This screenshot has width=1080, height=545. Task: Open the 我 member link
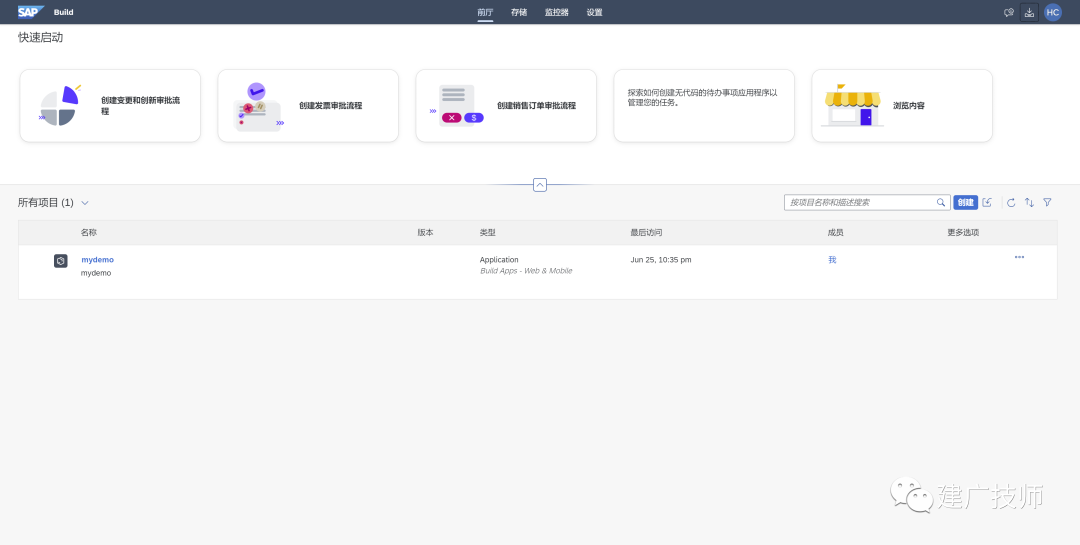click(x=832, y=260)
